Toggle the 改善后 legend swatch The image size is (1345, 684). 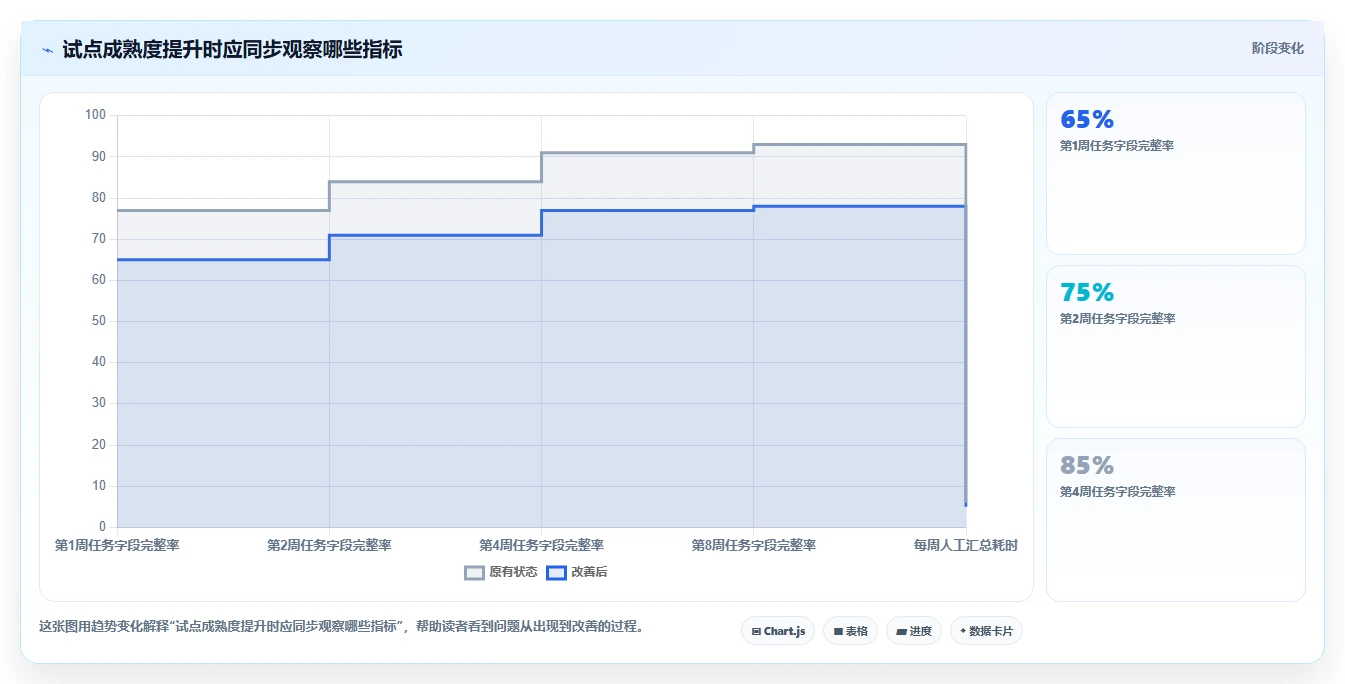click(x=556, y=573)
